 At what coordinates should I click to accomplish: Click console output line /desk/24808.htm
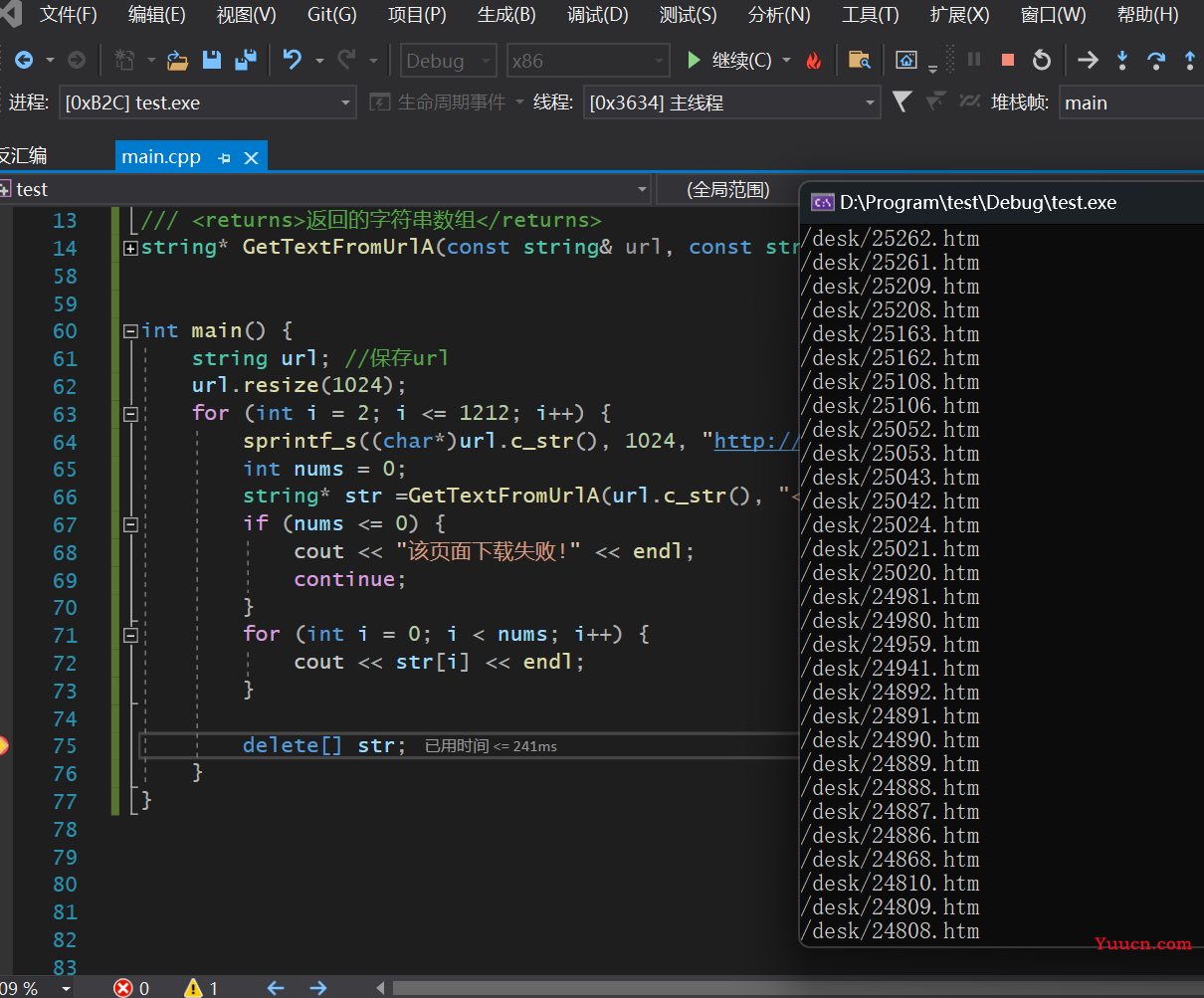point(891,931)
